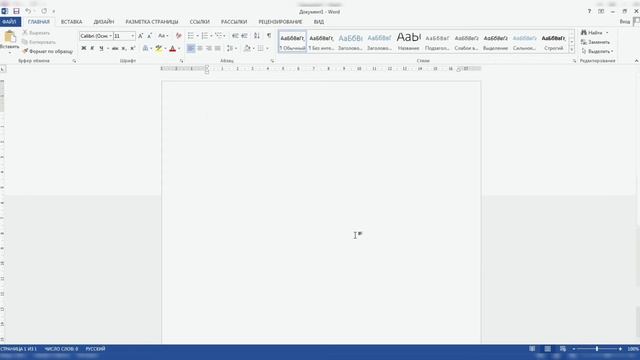Click Вырезать (Cut) button
This screenshot has width=640, height=360.
(36, 33)
